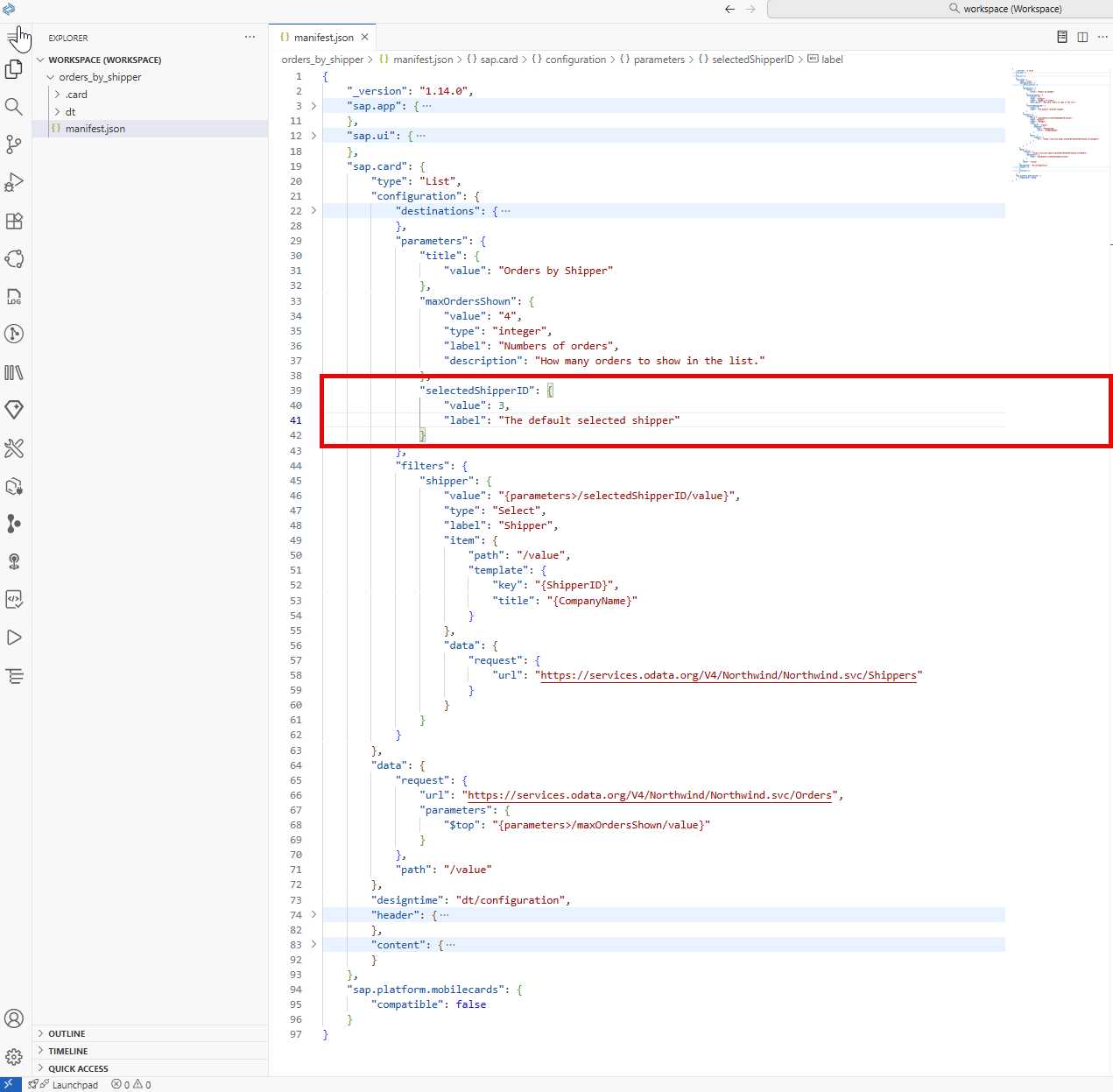Open editor More Actions ellipsis
The width and height of the screenshot is (1113, 1092).
click(x=1102, y=37)
